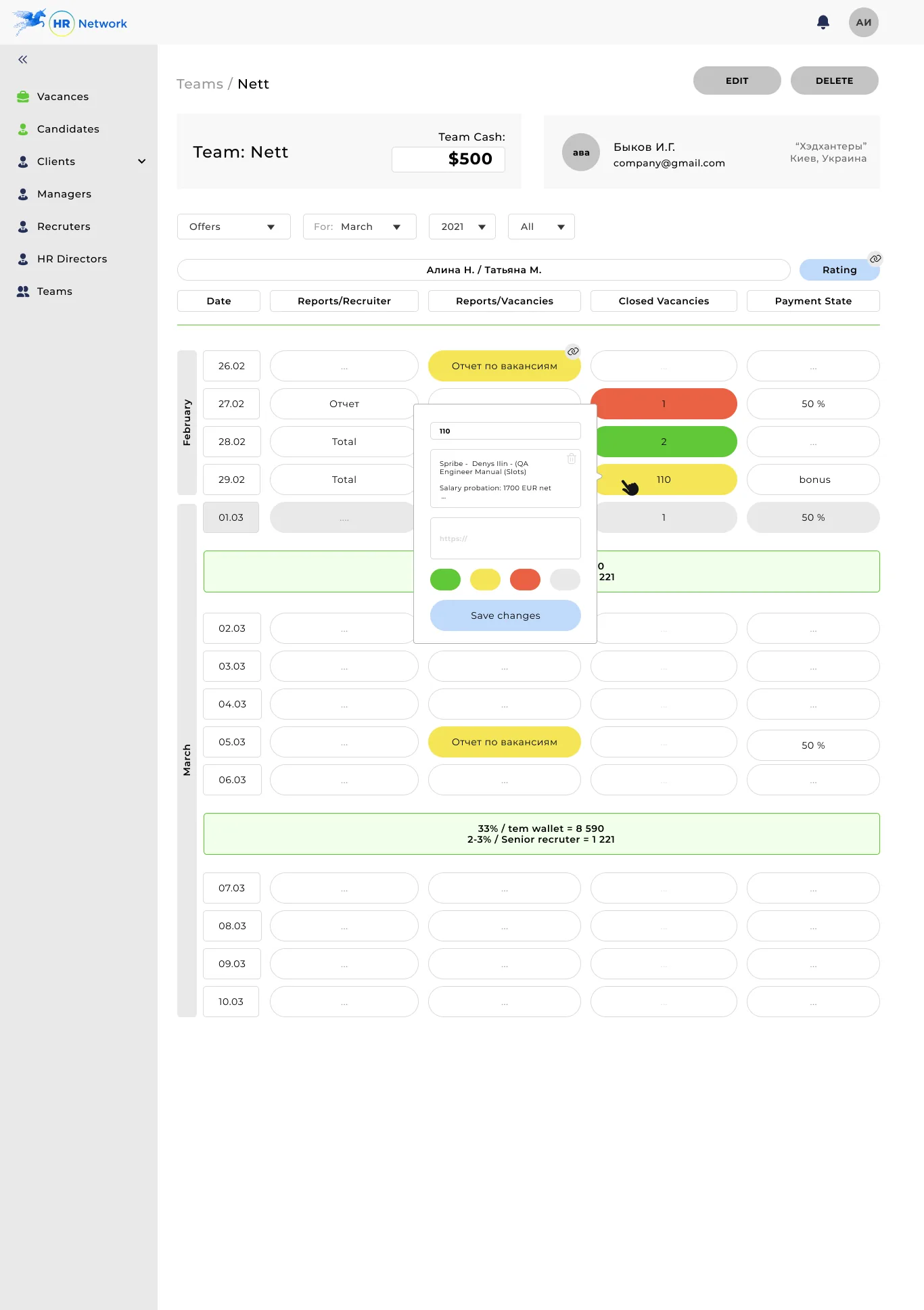Screen dimensions: 924x1310
Task: Click the Teams breadcrumb link
Action: pos(200,84)
